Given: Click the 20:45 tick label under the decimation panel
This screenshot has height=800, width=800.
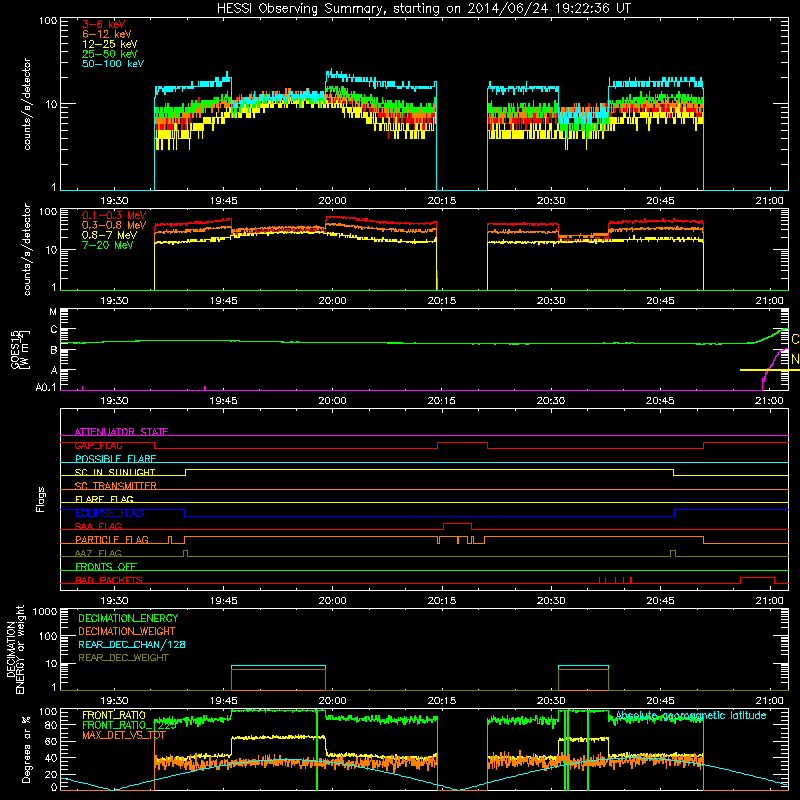Looking at the screenshot, I should pyautogui.click(x=660, y=701).
